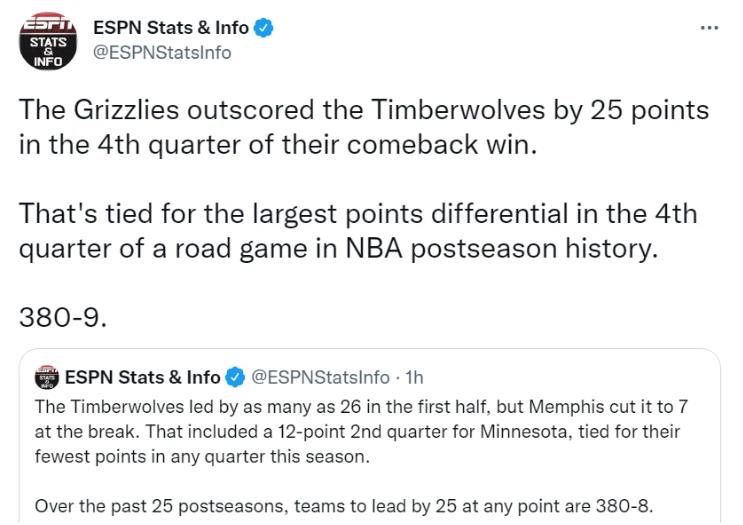The width and height of the screenshot is (743, 525).
Task: Click the verified badge in quoted tweet
Action: pos(235,378)
